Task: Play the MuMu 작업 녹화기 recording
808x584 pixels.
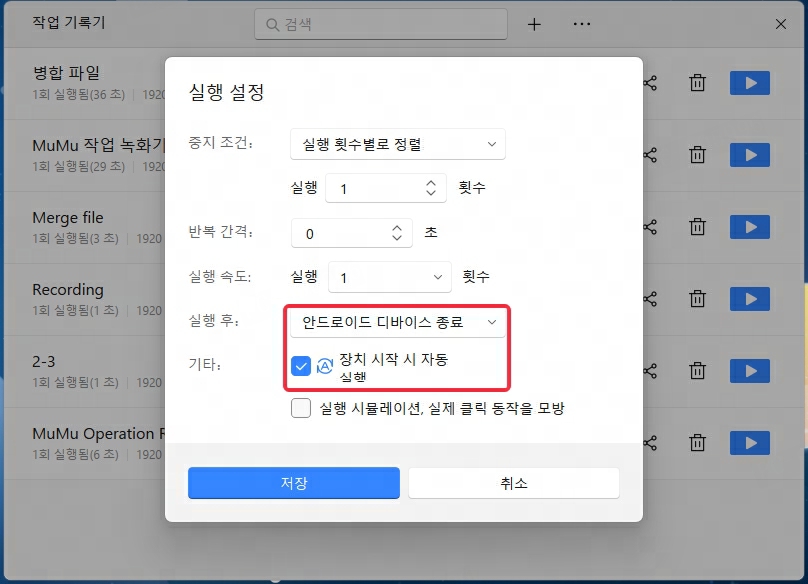Action: 750,155
